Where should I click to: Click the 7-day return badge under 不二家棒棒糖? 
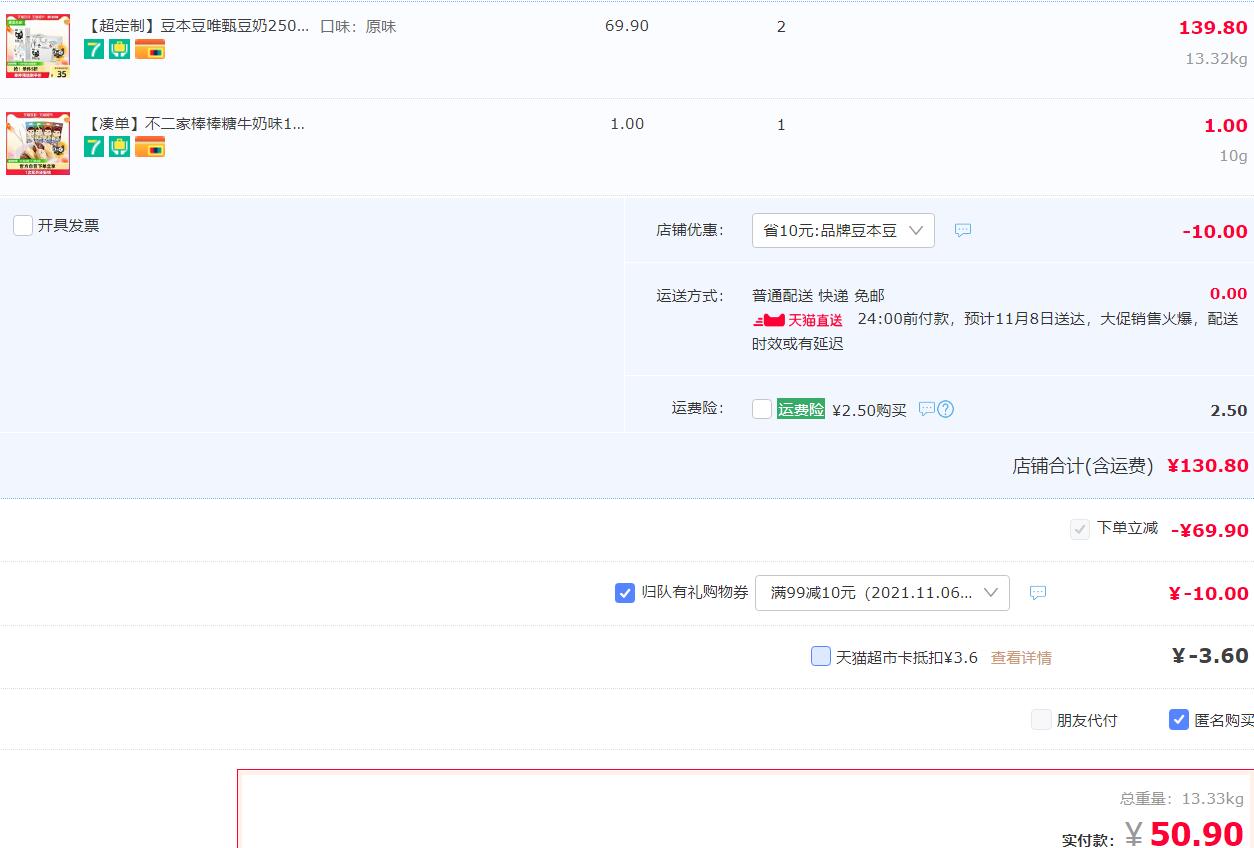[94, 147]
